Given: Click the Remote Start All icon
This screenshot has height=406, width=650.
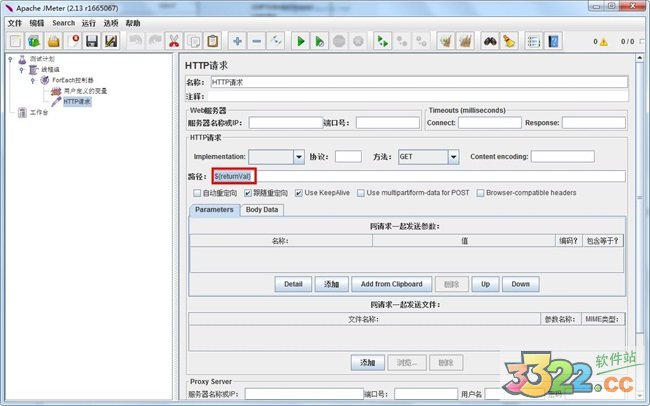Looking at the screenshot, I should pyautogui.click(x=383, y=41).
